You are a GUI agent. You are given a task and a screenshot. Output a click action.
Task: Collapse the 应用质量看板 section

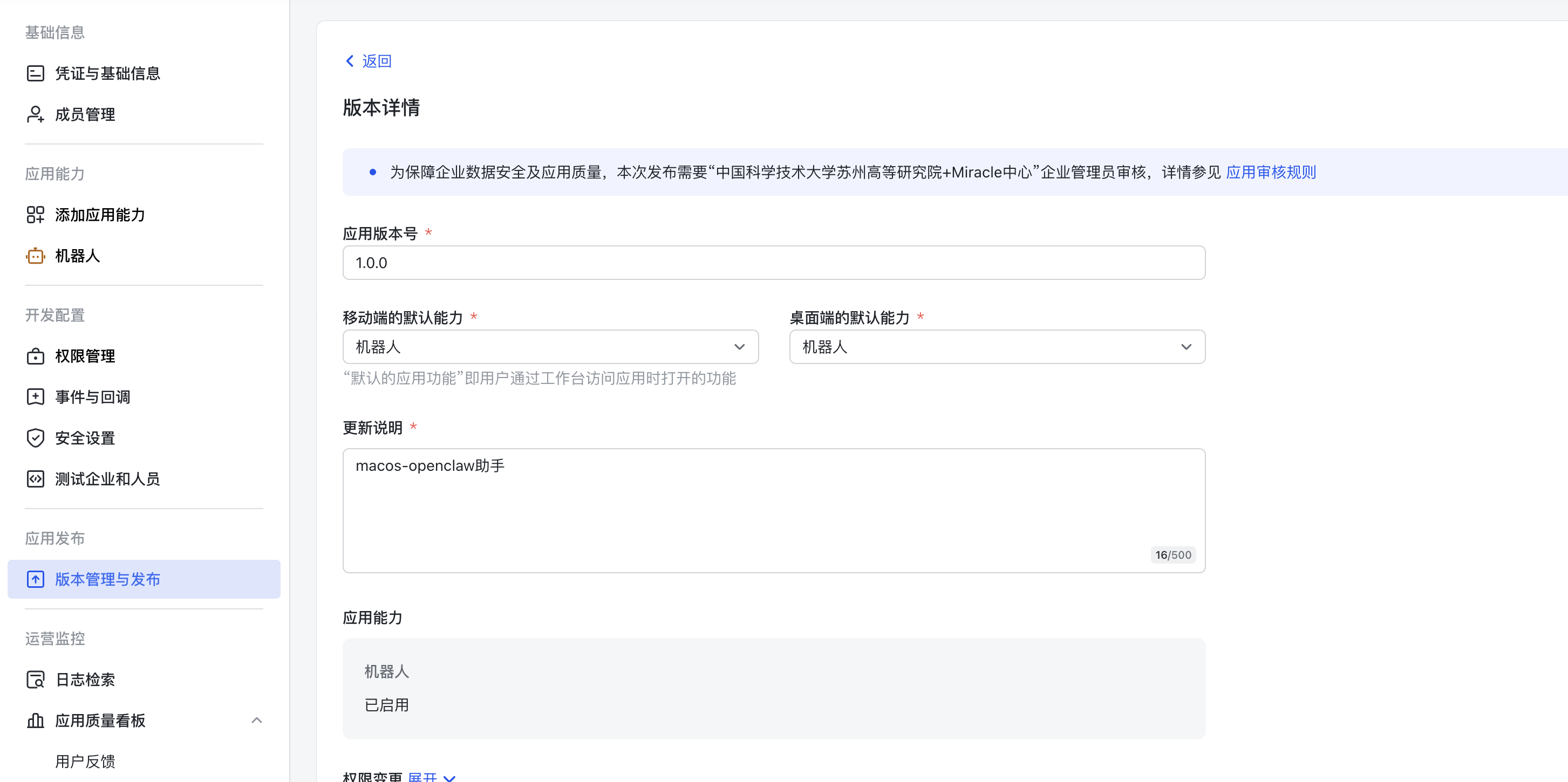(256, 720)
